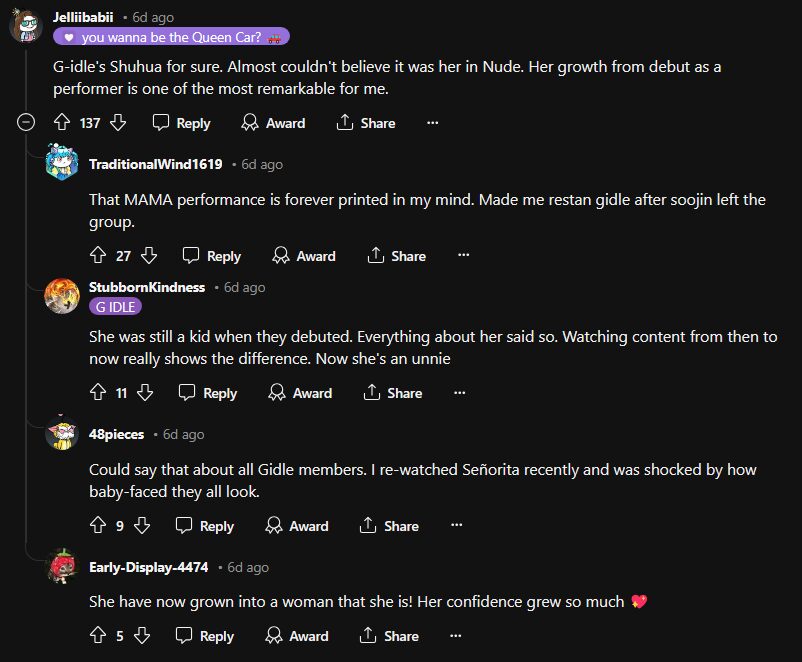Downvote Early-Display-4474's comment
The width and height of the screenshot is (802, 662).
pos(142,636)
